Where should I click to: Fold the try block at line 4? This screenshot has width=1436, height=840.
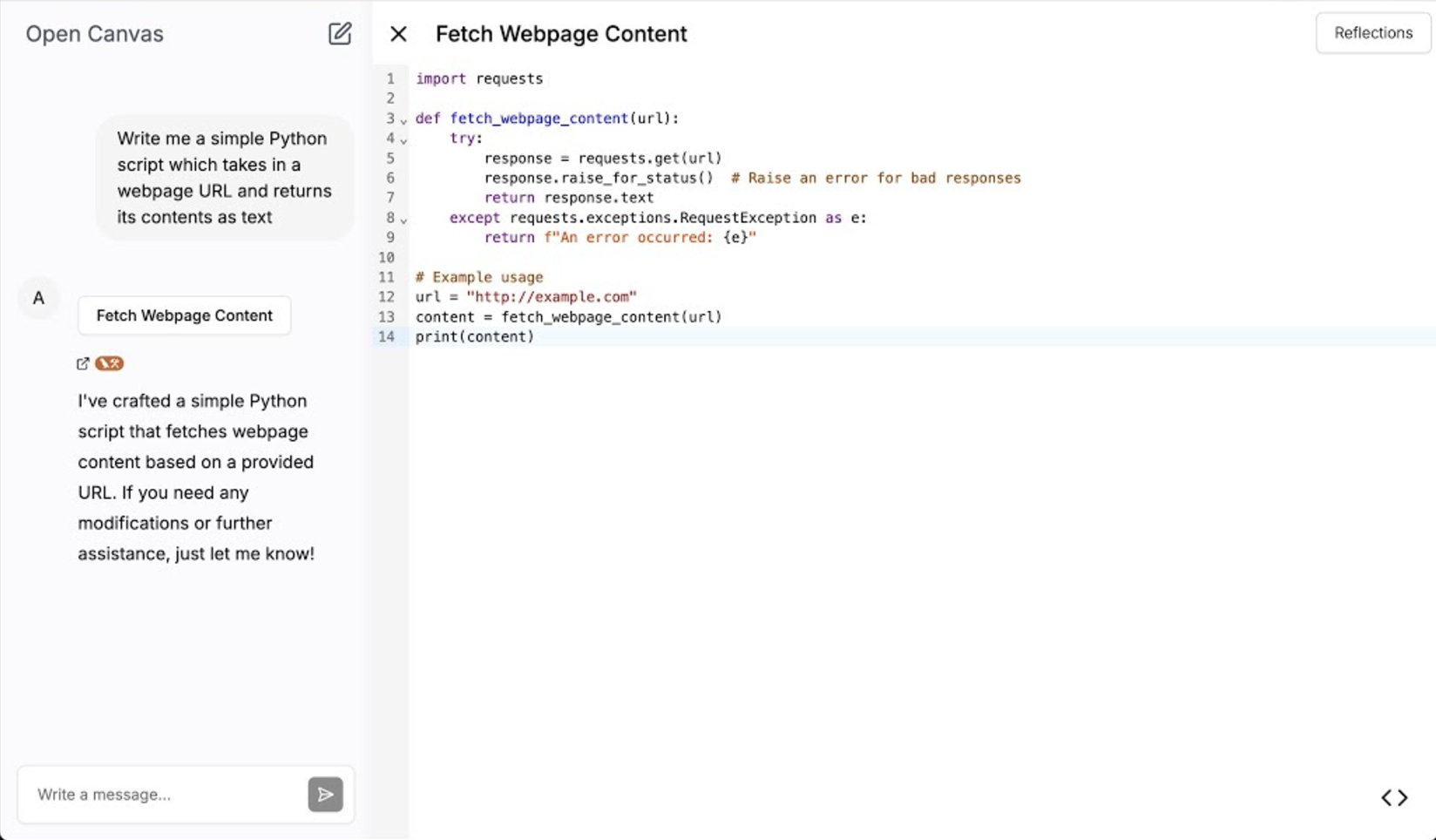click(x=403, y=140)
